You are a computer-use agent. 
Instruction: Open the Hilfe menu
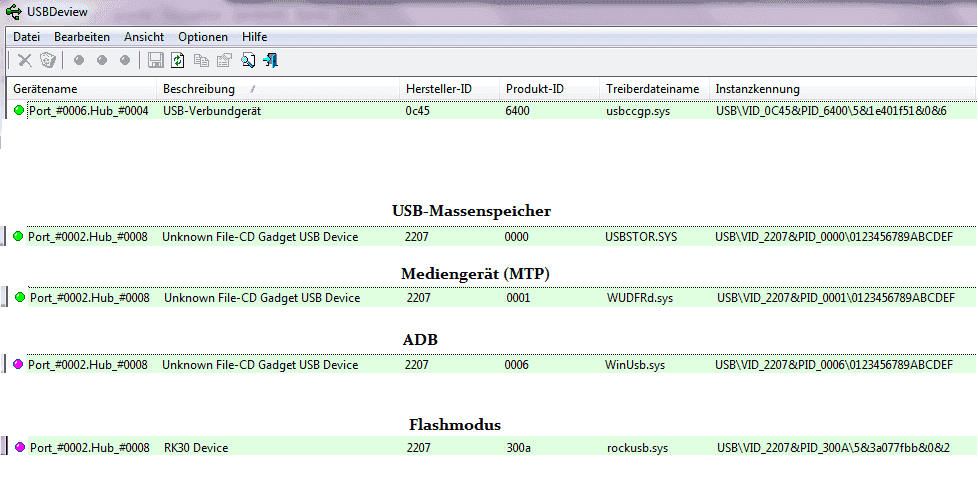[254, 37]
